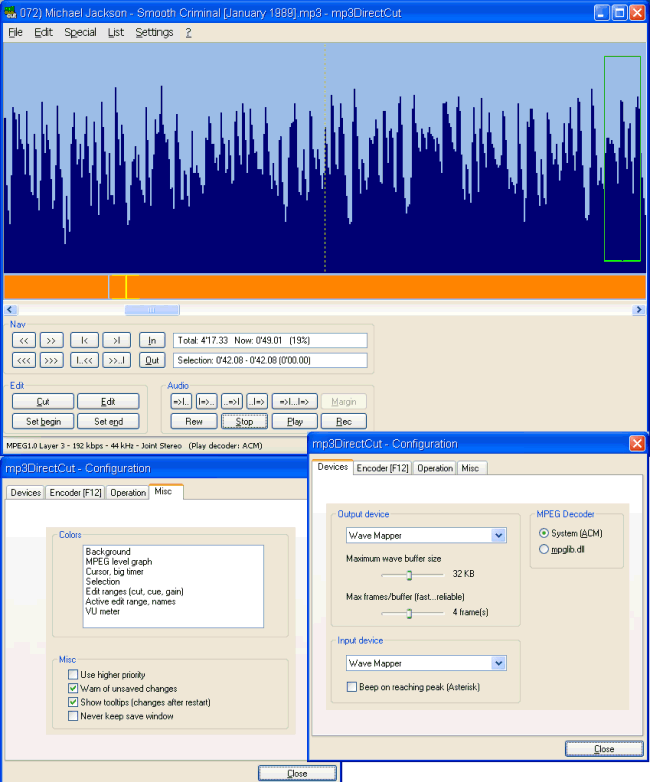Click the '>>..I' nav button
650x782 pixels.
(116, 360)
